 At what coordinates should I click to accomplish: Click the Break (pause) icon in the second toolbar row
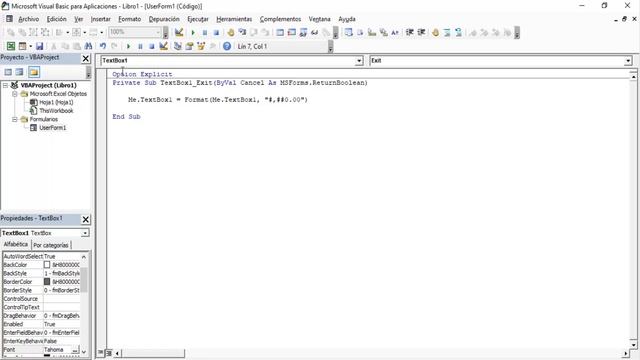tap(140, 46)
